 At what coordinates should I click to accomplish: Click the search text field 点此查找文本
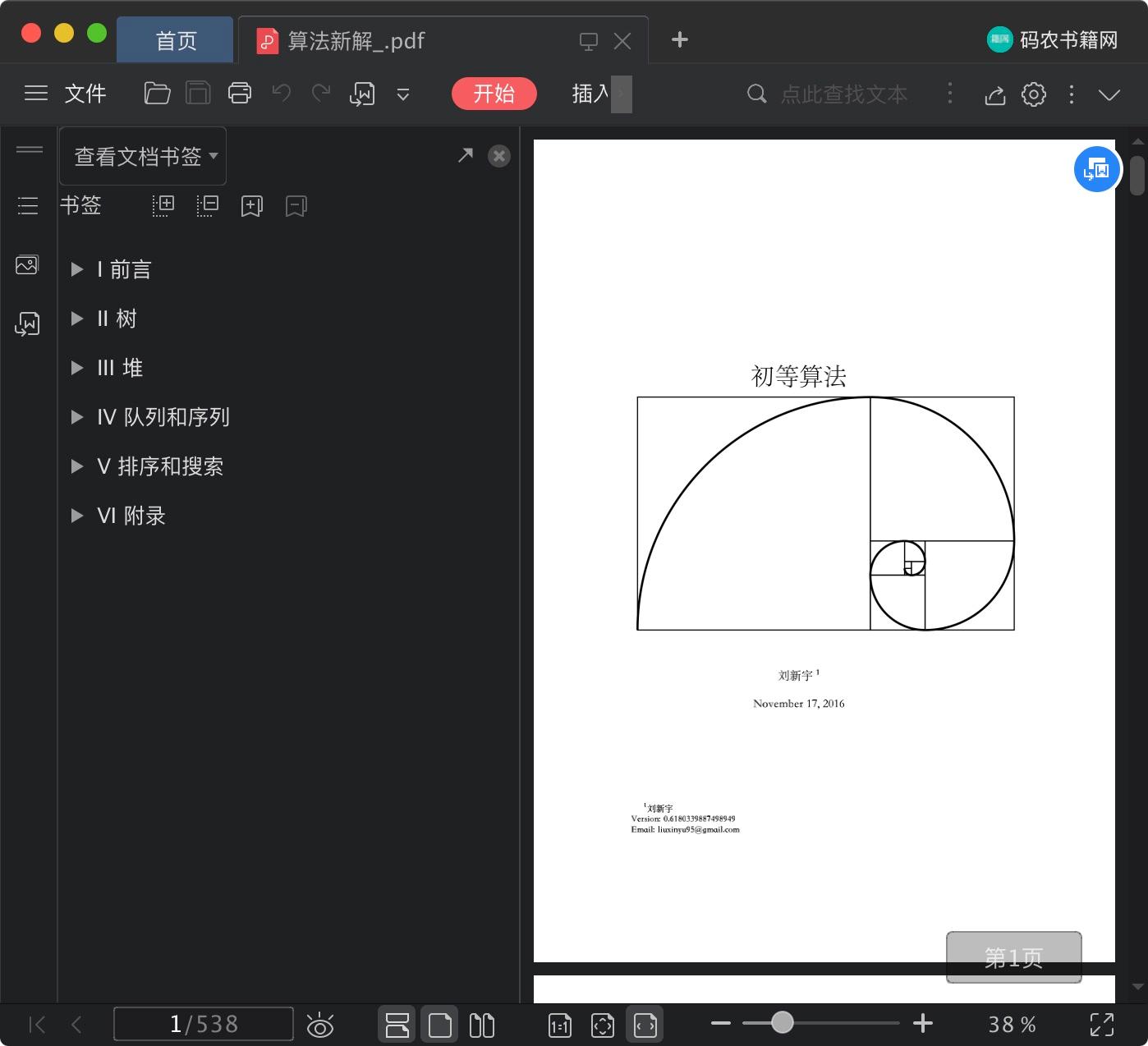click(844, 94)
